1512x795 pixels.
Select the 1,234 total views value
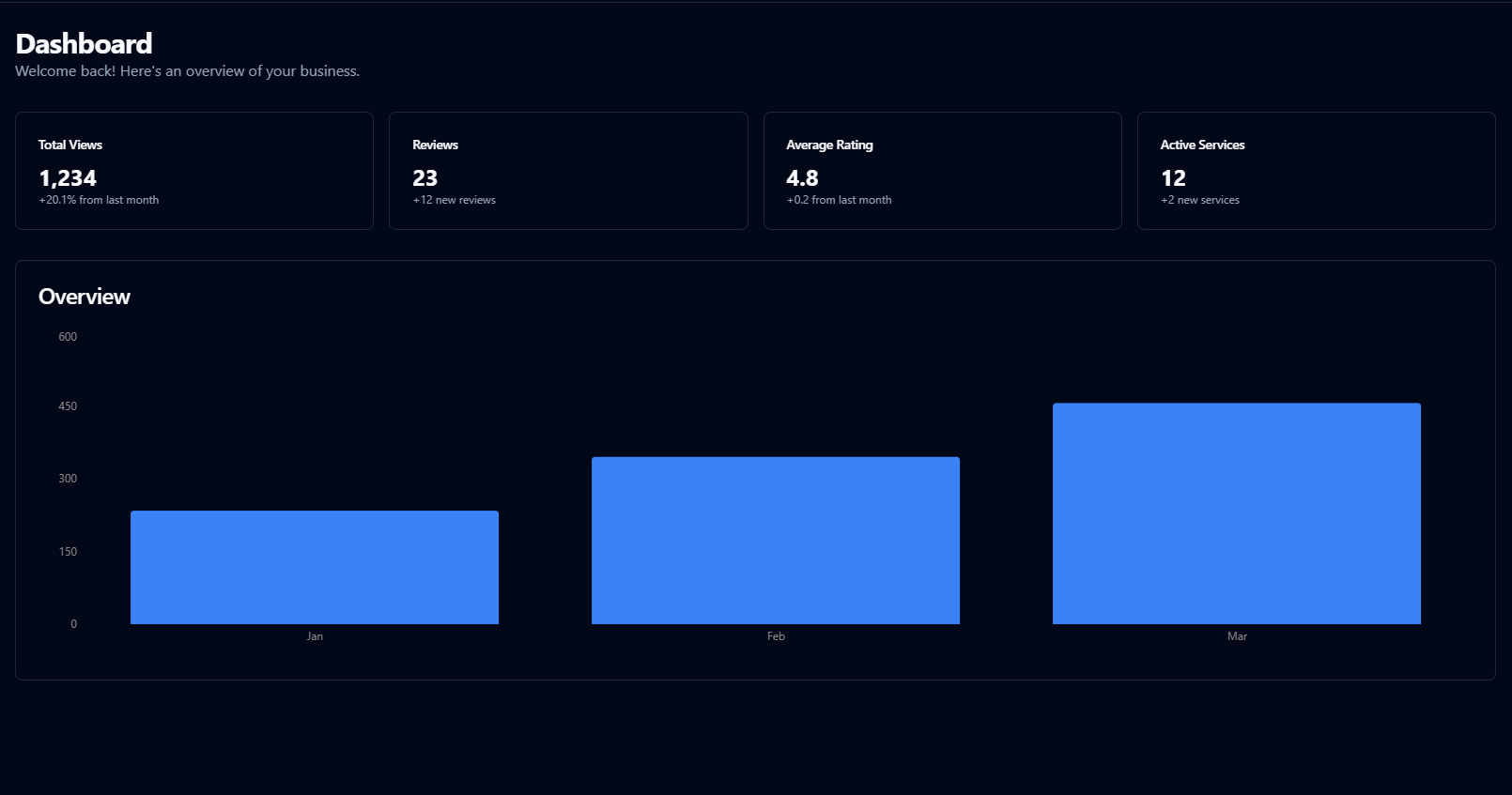click(x=68, y=178)
